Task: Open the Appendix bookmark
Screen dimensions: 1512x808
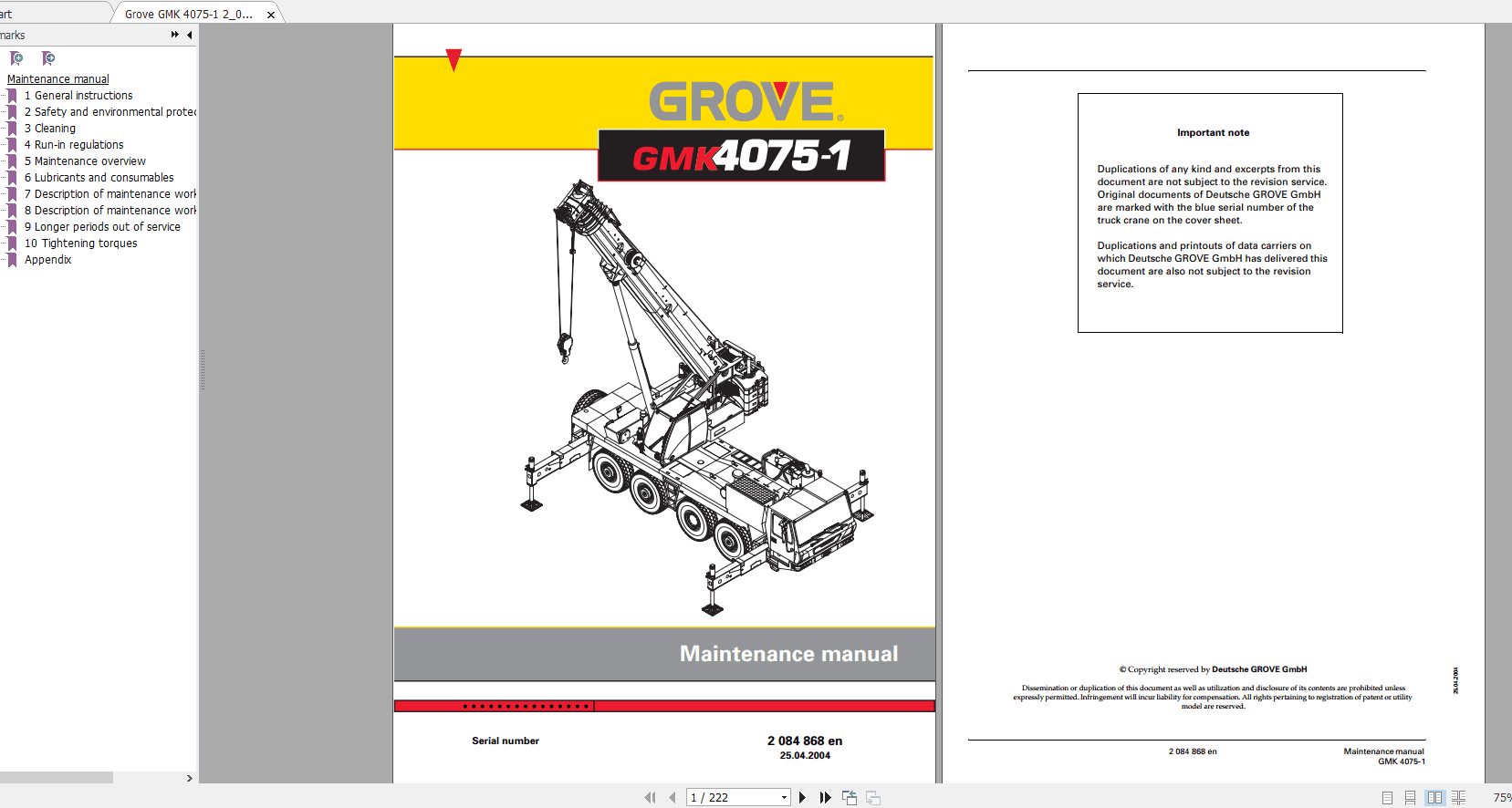Action: [48, 260]
